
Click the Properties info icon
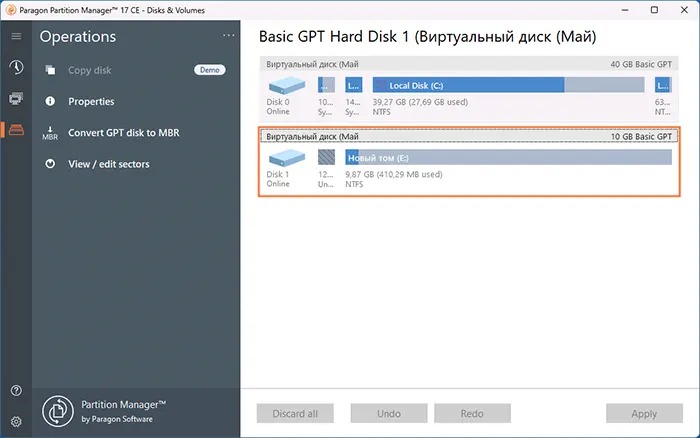coord(50,101)
